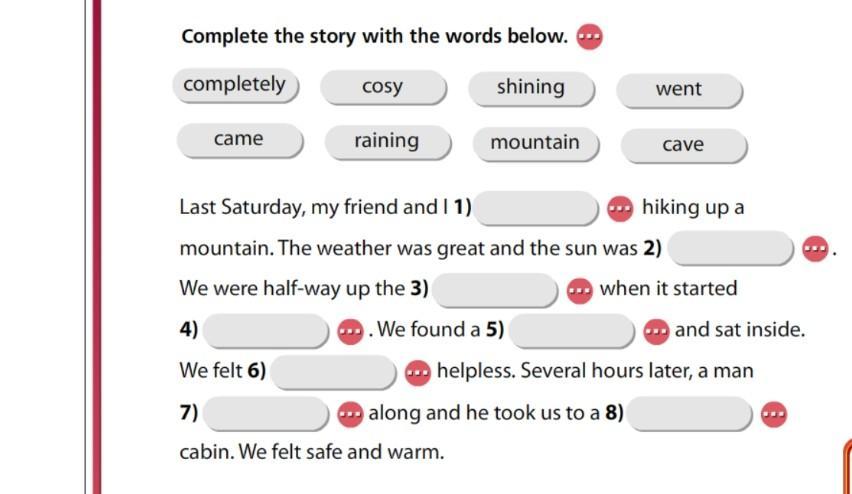Click the answer blank numbered 1
852x494 pixels.
pyautogui.click(x=537, y=208)
